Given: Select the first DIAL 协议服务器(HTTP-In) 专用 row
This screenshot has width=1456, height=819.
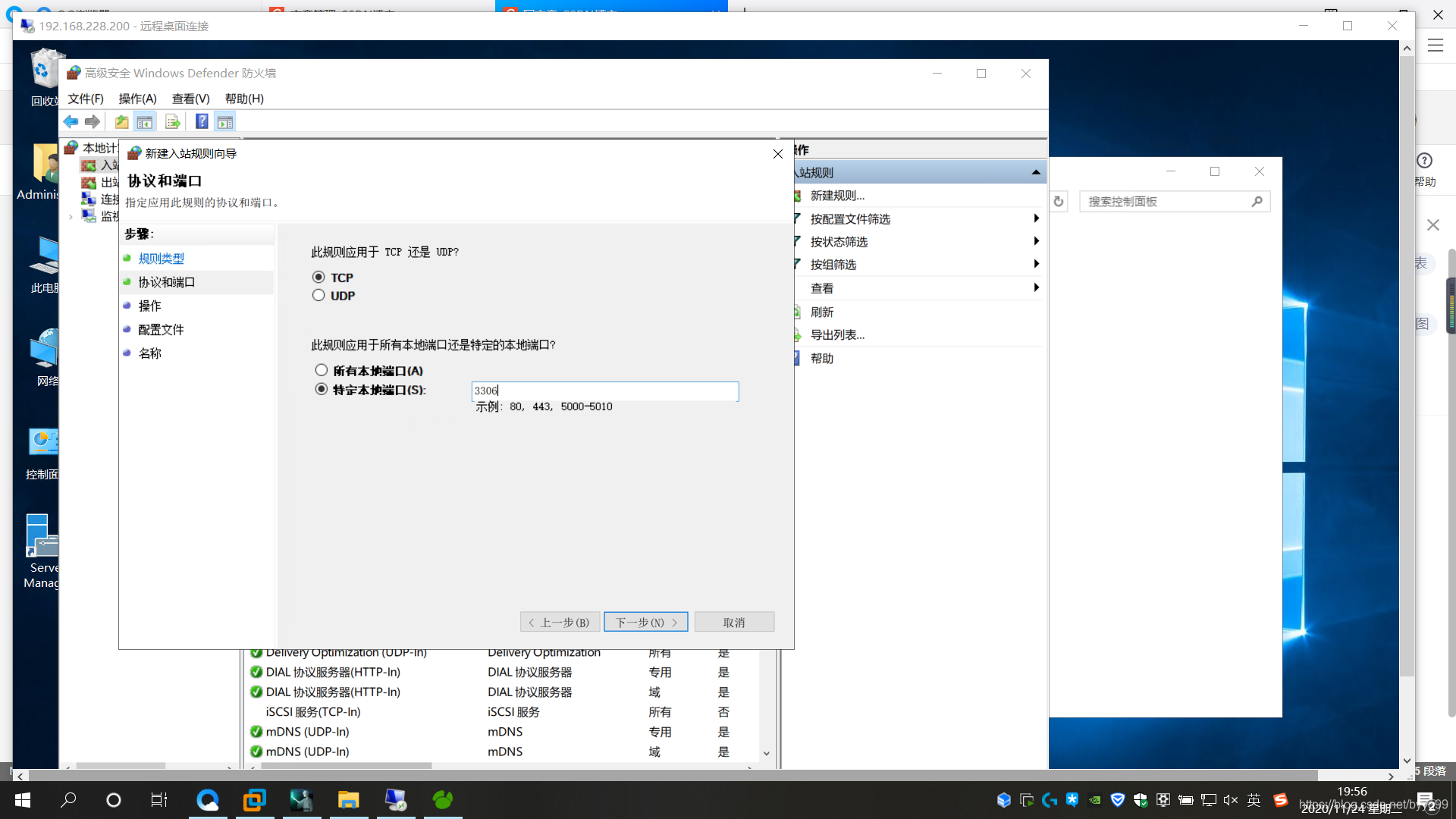Looking at the screenshot, I should 500,672.
